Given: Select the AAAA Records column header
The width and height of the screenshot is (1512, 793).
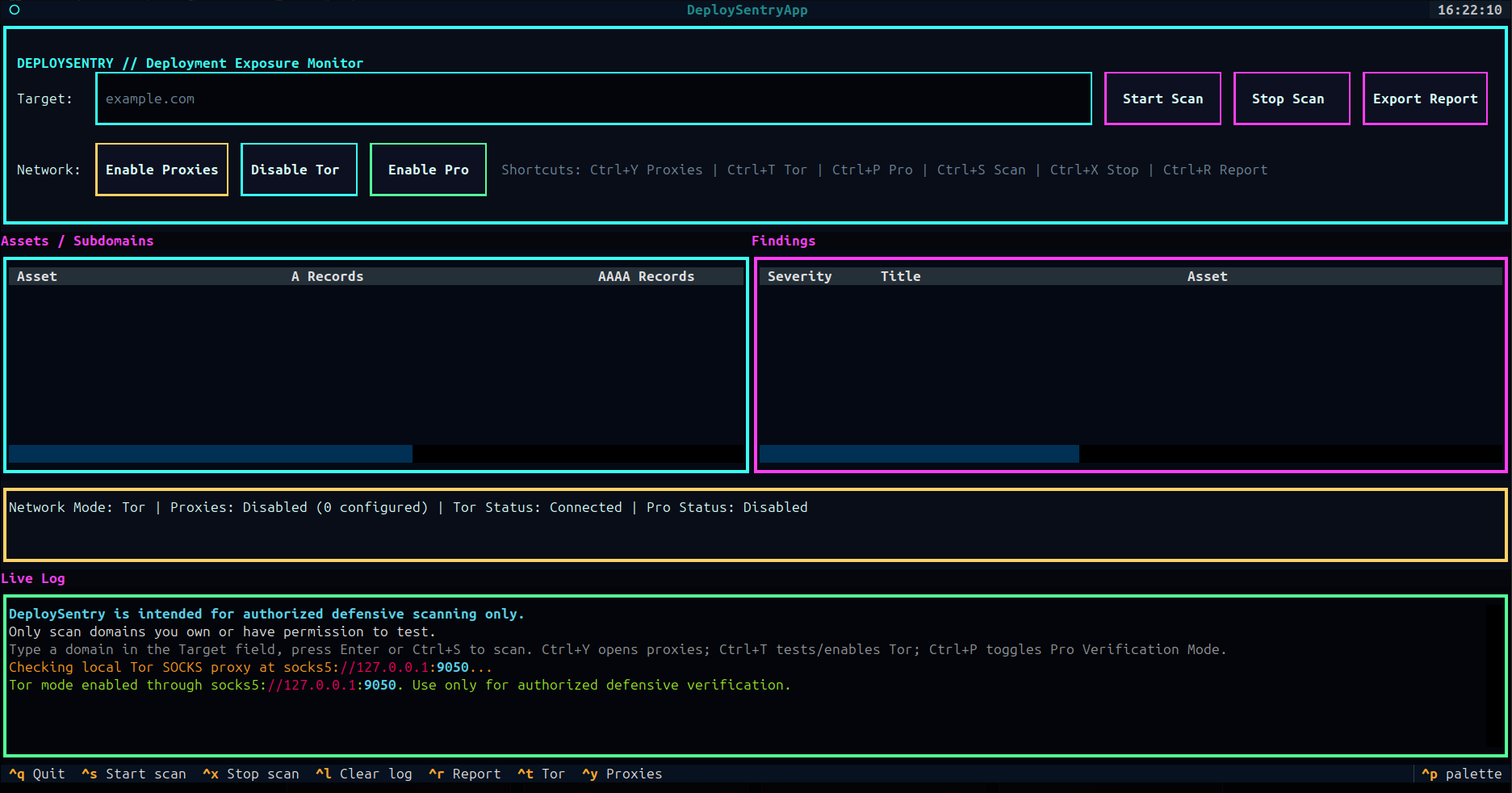Looking at the screenshot, I should pyautogui.click(x=646, y=276).
